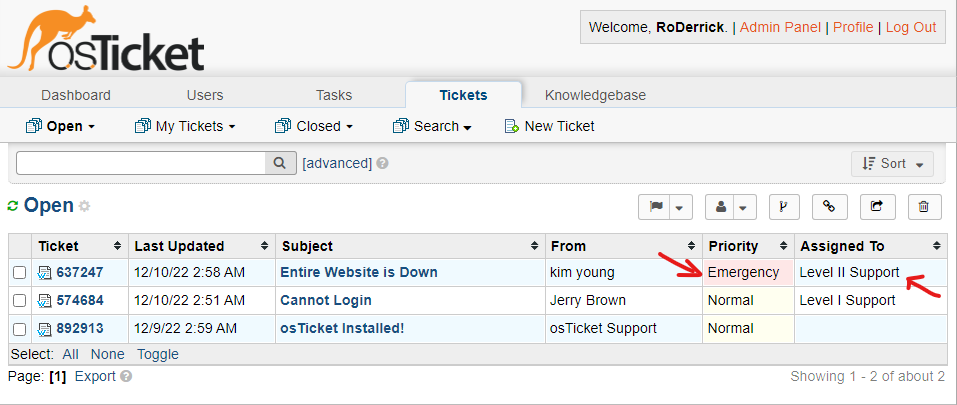This screenshot has height=405, width=957.
Task: Open the Dashboard tab
Action: point(76,95)
